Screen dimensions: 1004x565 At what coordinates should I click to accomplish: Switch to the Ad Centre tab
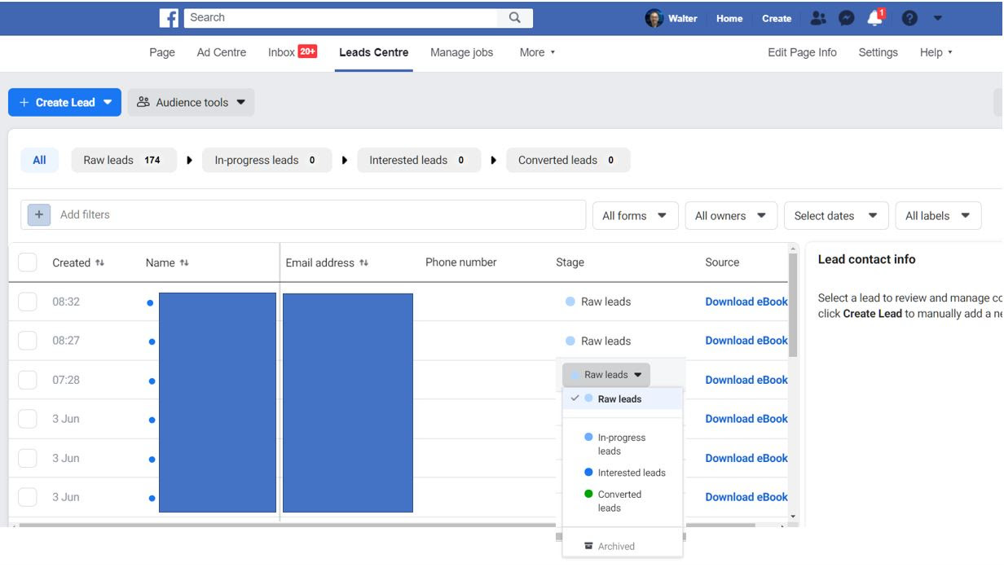pos(221,53)
